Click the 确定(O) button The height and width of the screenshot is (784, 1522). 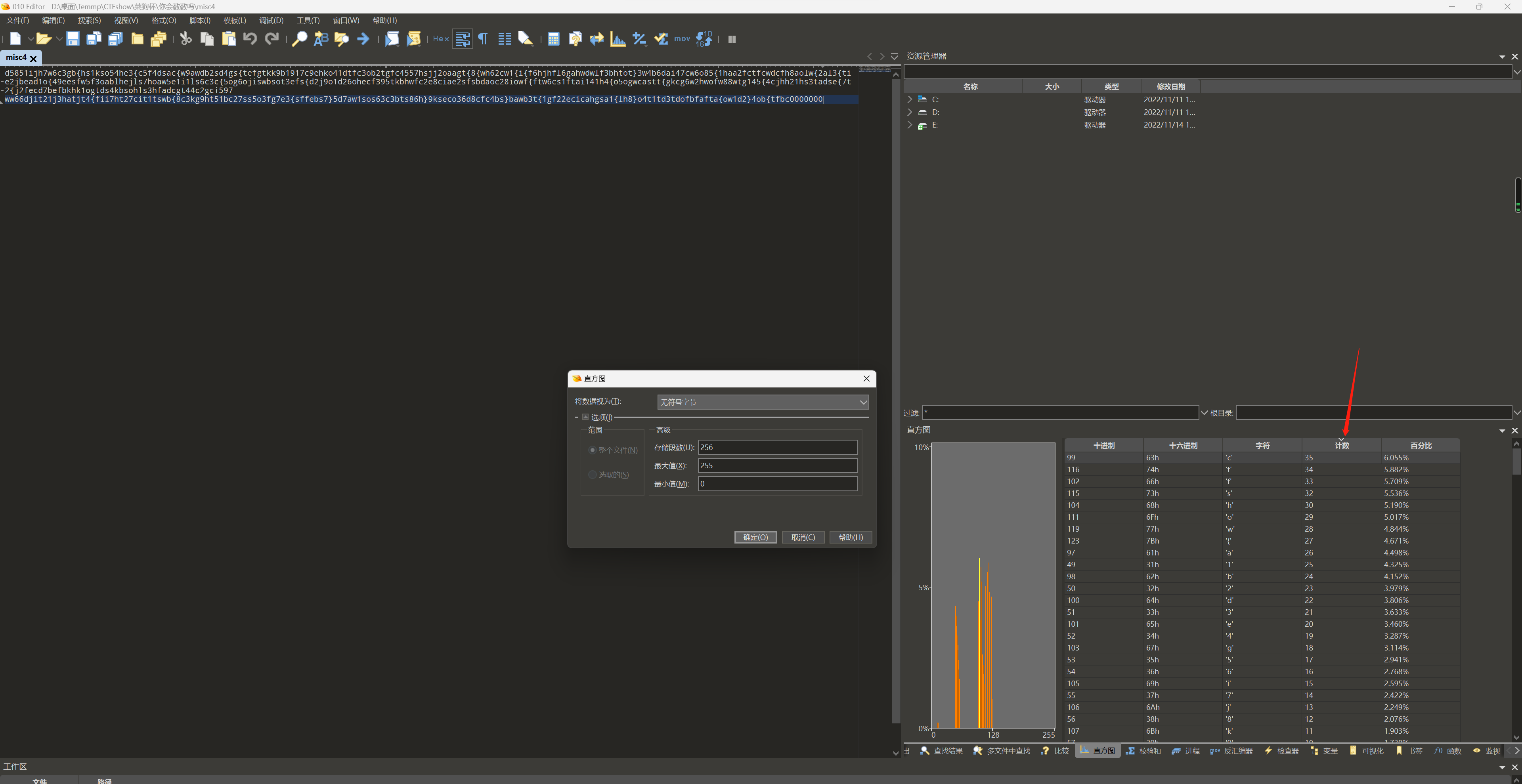click(x=755, y=537)
